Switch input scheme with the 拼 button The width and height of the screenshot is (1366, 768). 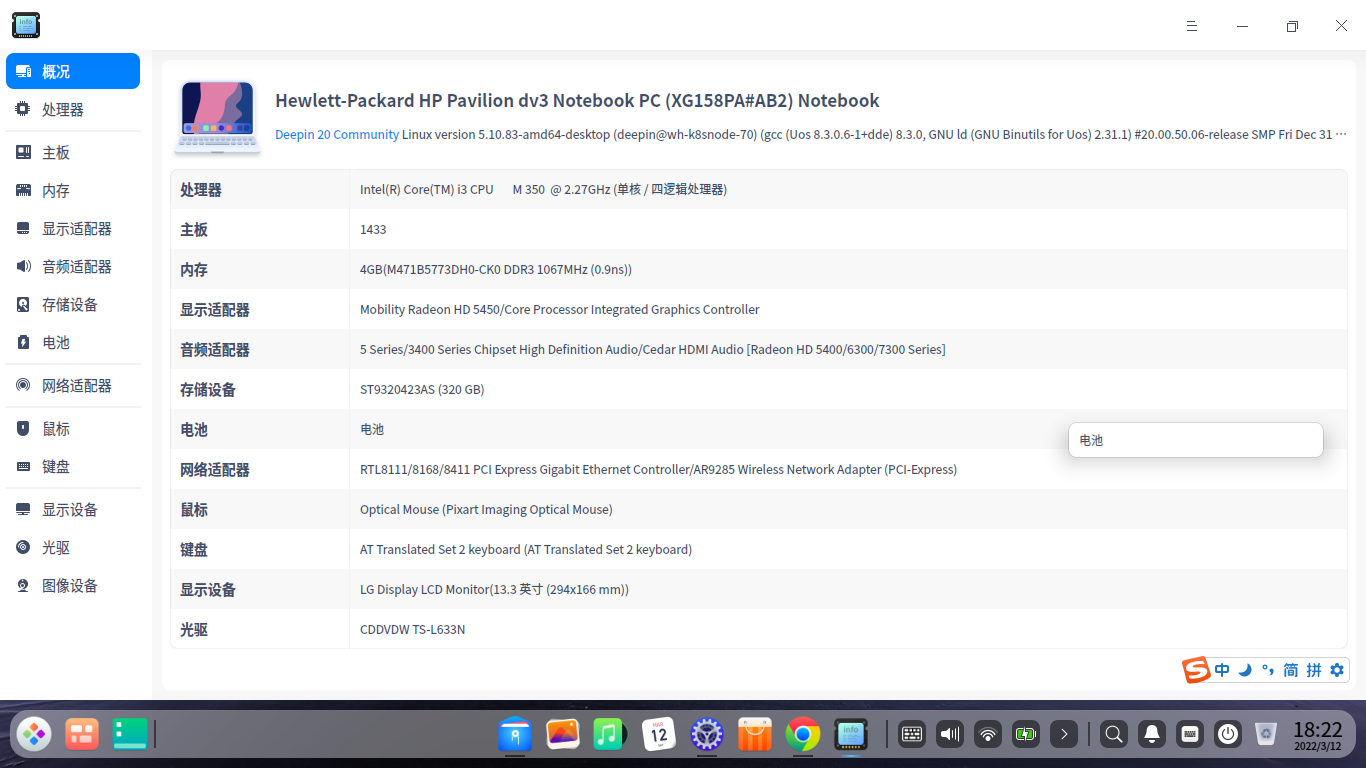coord(1314,670)
